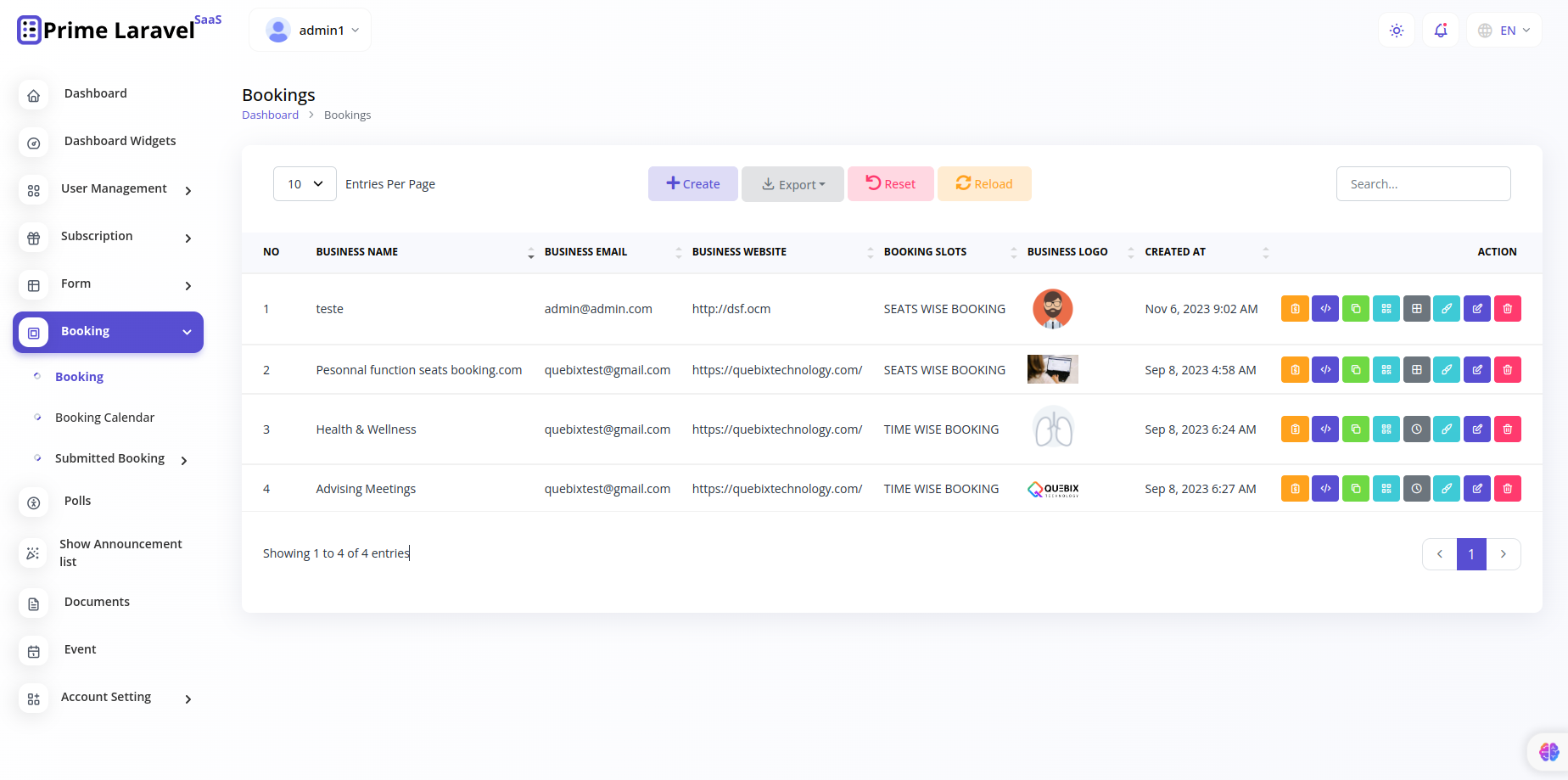1568x780 pixels.
Task: Open the notifications bell
Action: 1440,30
